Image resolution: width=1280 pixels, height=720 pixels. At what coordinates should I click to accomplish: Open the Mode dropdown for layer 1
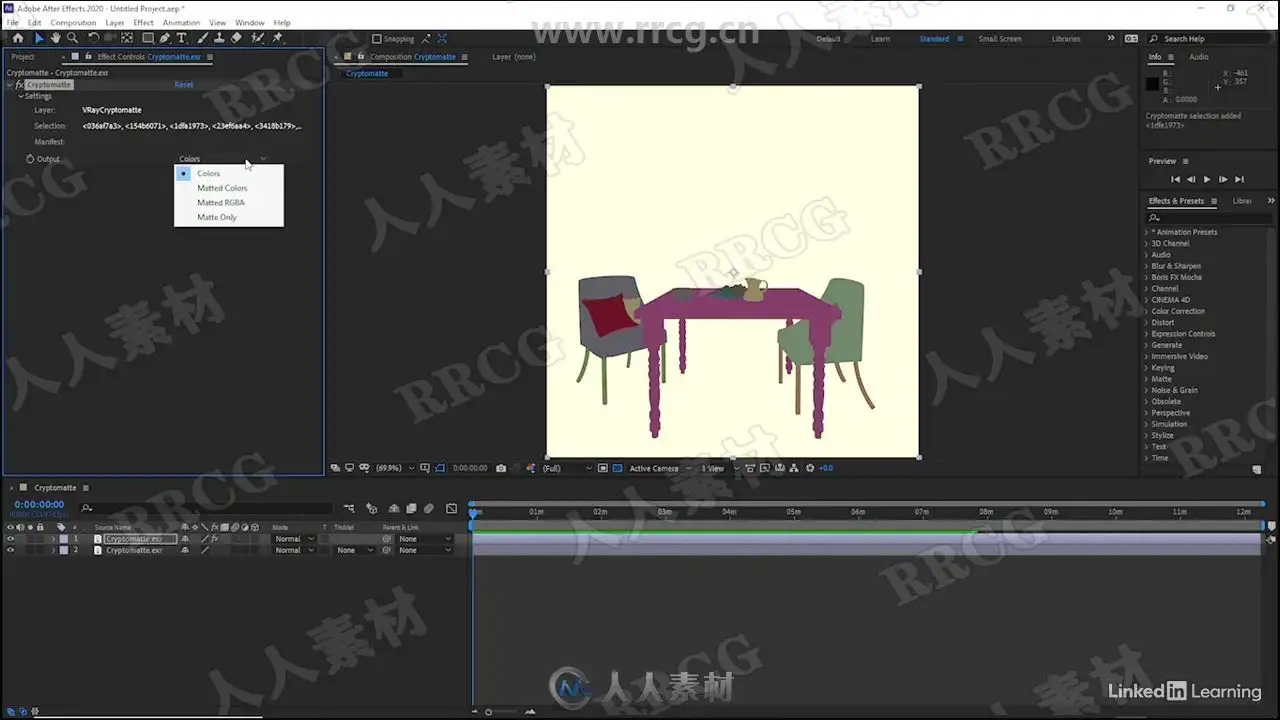tap(294, 539)
